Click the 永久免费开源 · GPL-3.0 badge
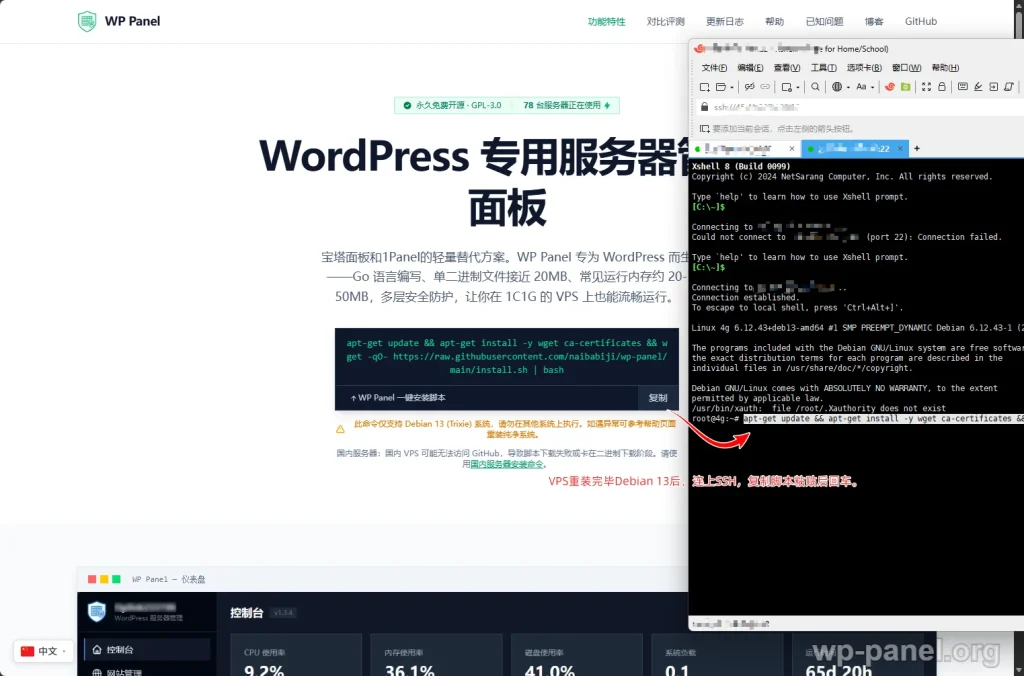Image resolution: width=1024 pixels, height=676 pixels. 453,105
